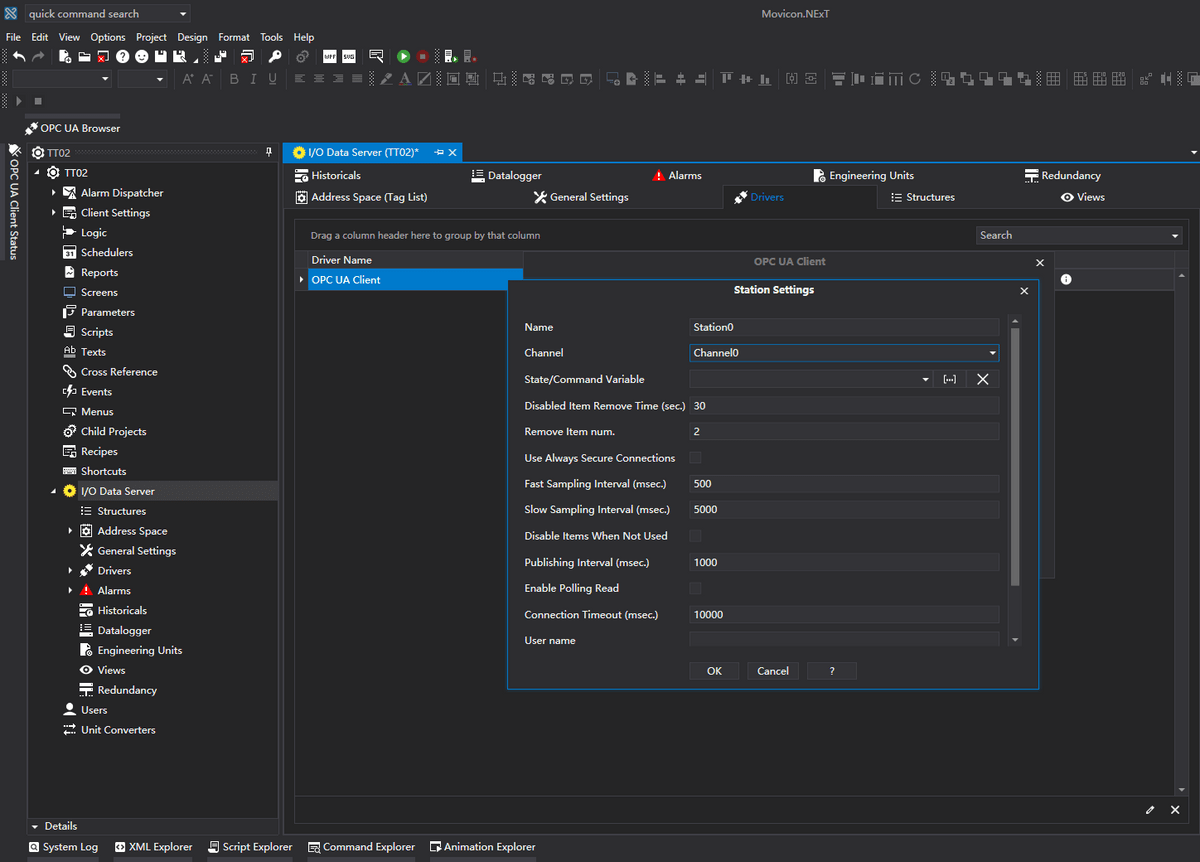The width and height of the screenshot is (1200, 862).
Task: Expand the Alarm Dispatcher tree node
Action: pyautogui.click(x=54, y=192)
